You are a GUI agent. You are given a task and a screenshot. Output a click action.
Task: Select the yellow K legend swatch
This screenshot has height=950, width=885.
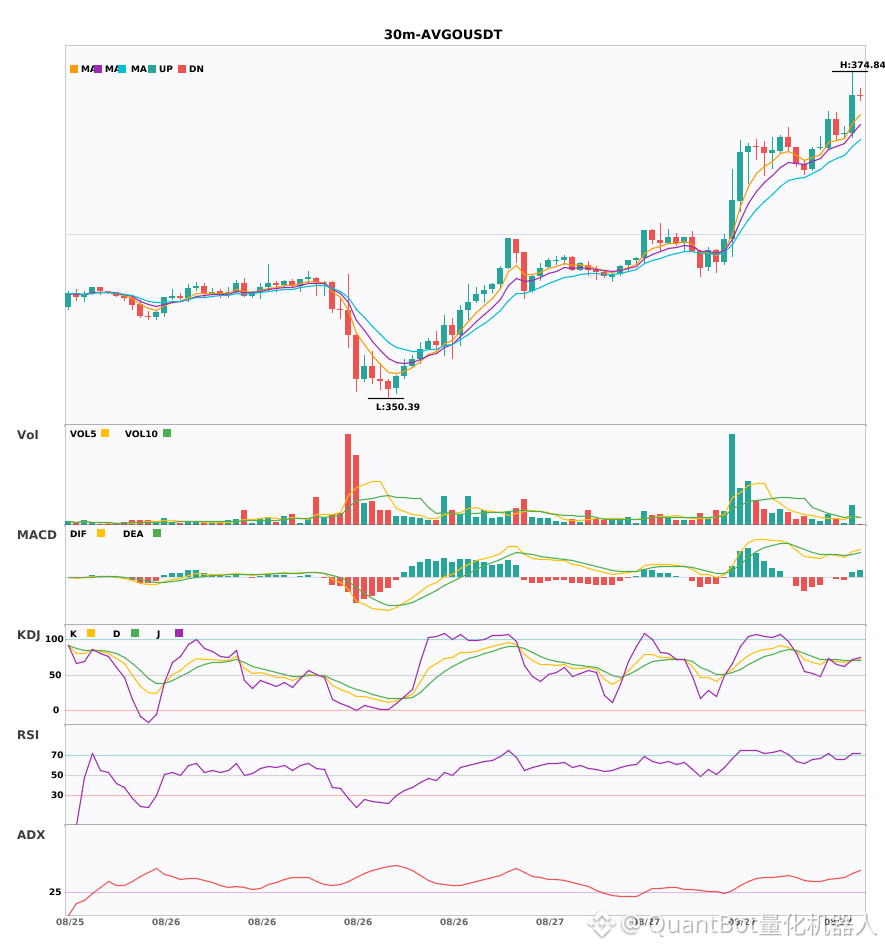[x=91, y=633]
